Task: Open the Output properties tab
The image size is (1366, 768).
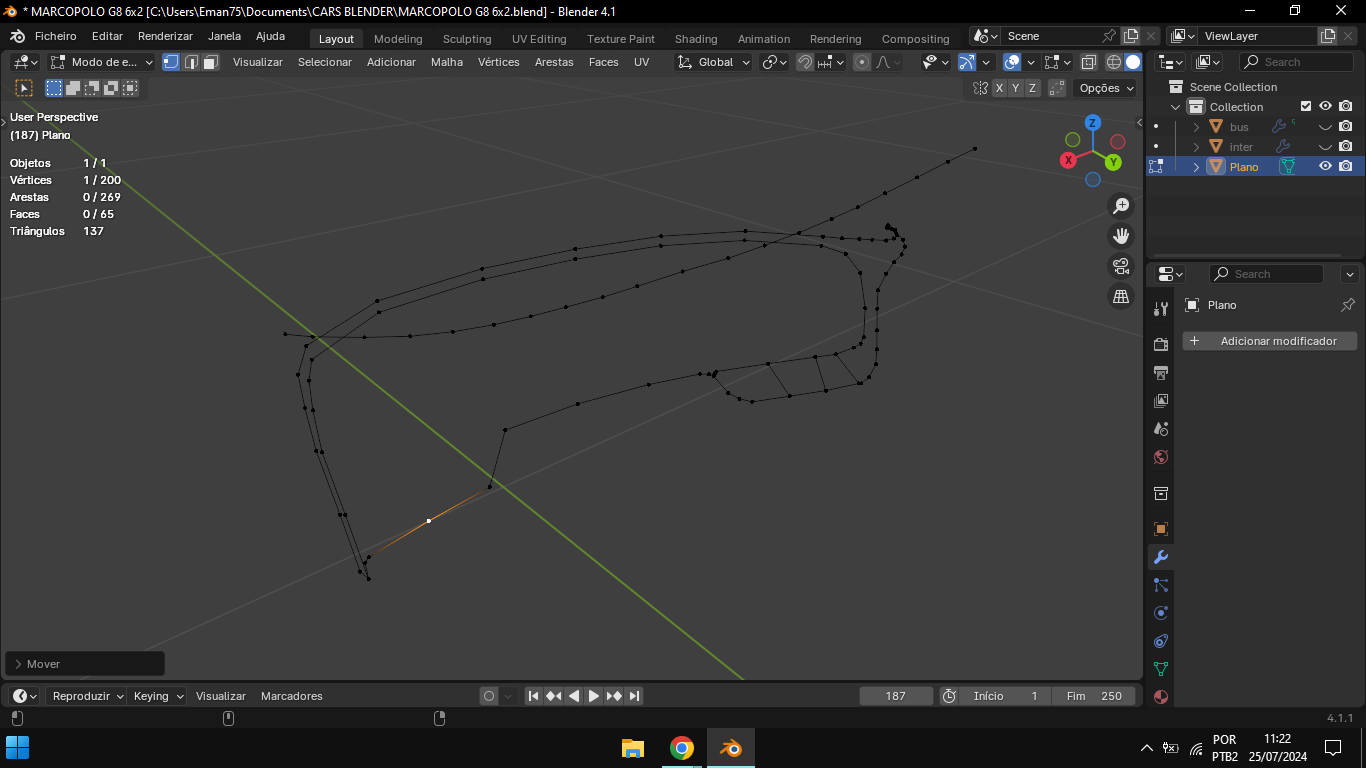Action: pos(1161,372)
